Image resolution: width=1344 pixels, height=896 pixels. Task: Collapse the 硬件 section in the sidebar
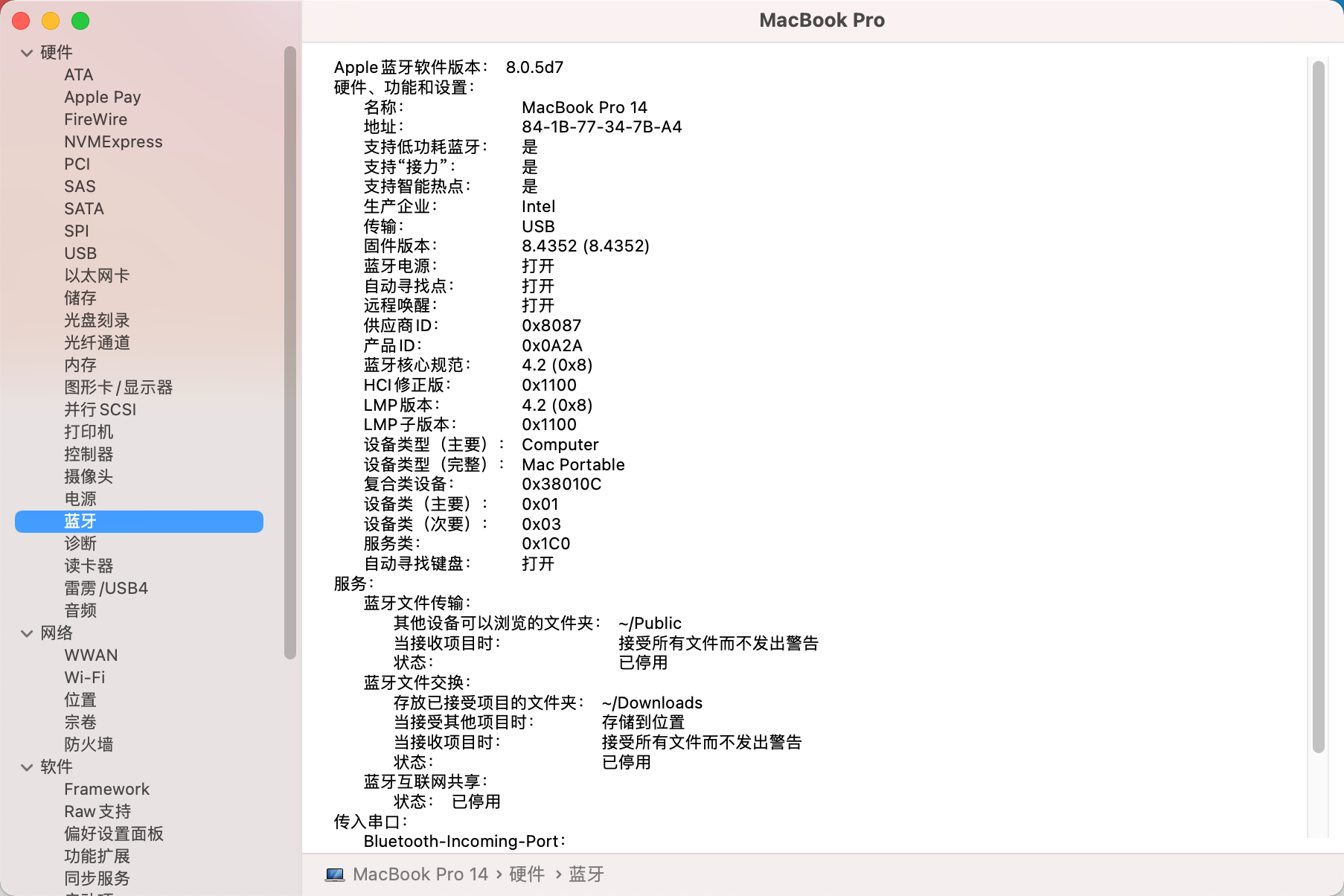(27, 53)
